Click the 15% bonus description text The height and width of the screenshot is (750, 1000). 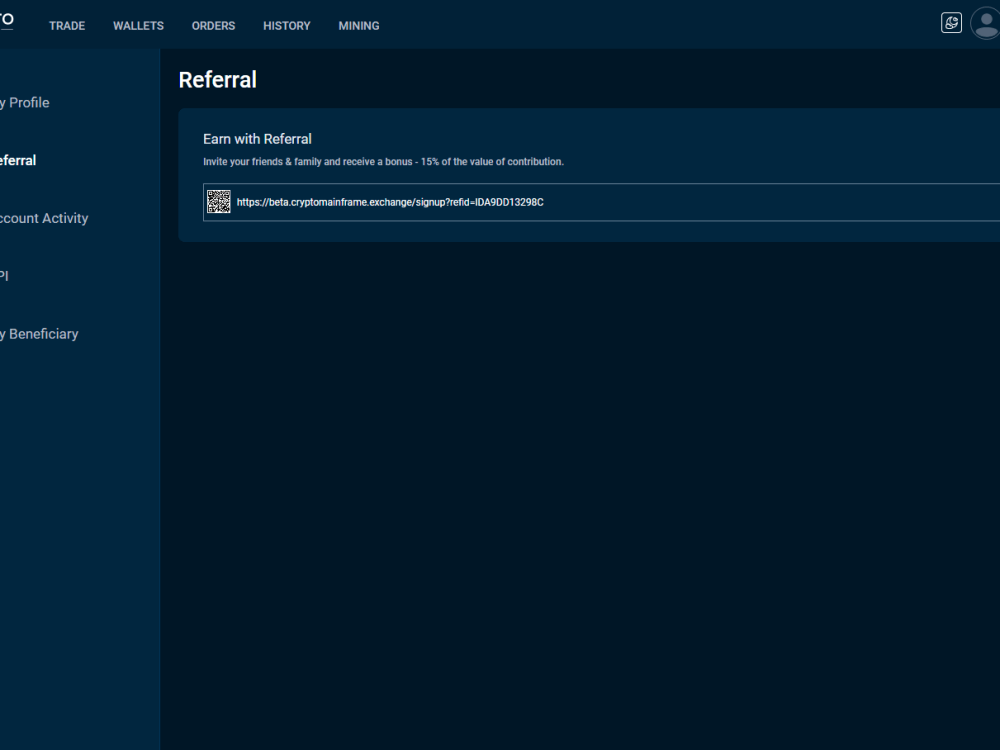pyautogui.click(x=383, y=162)
